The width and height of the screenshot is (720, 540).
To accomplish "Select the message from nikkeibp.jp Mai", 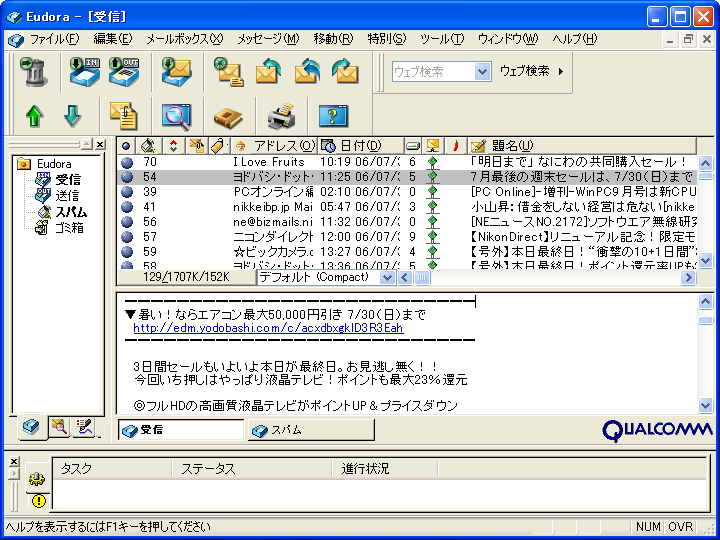I will [407, 207].
